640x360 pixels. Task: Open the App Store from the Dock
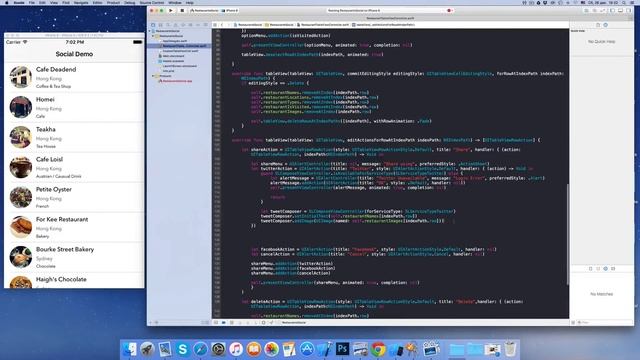pos(307,349)
